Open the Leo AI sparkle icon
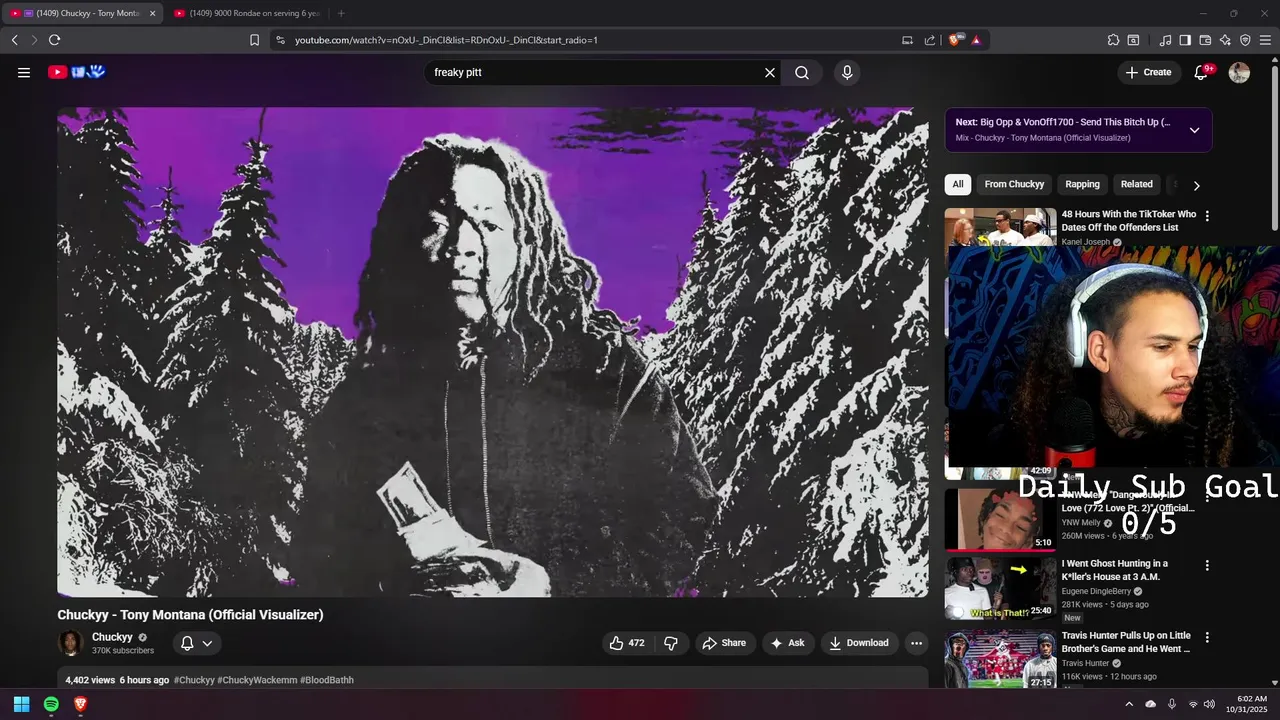The width and height of the screenshot is (1280, 720). (1225, 40)
